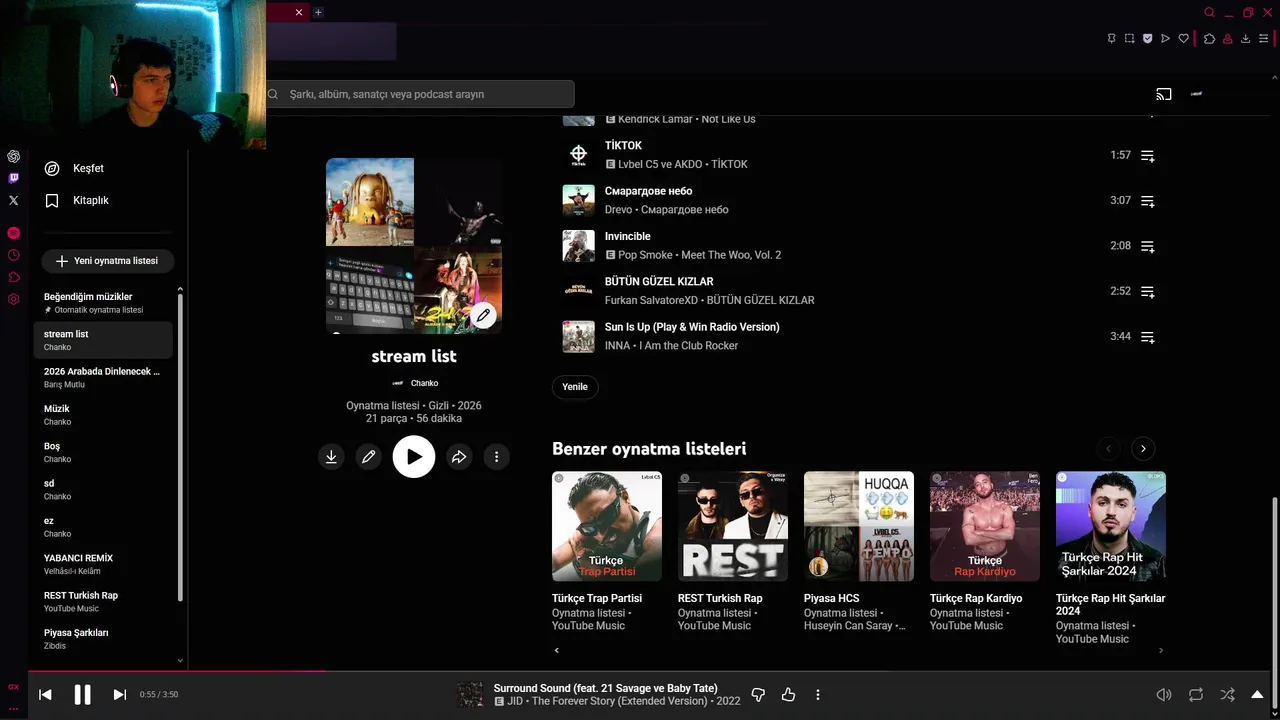The width and height of the screenshot is (1280, 720).
Task: Create a playlist with Yeni oynatma listesi
Action: [x=107, y=261]
